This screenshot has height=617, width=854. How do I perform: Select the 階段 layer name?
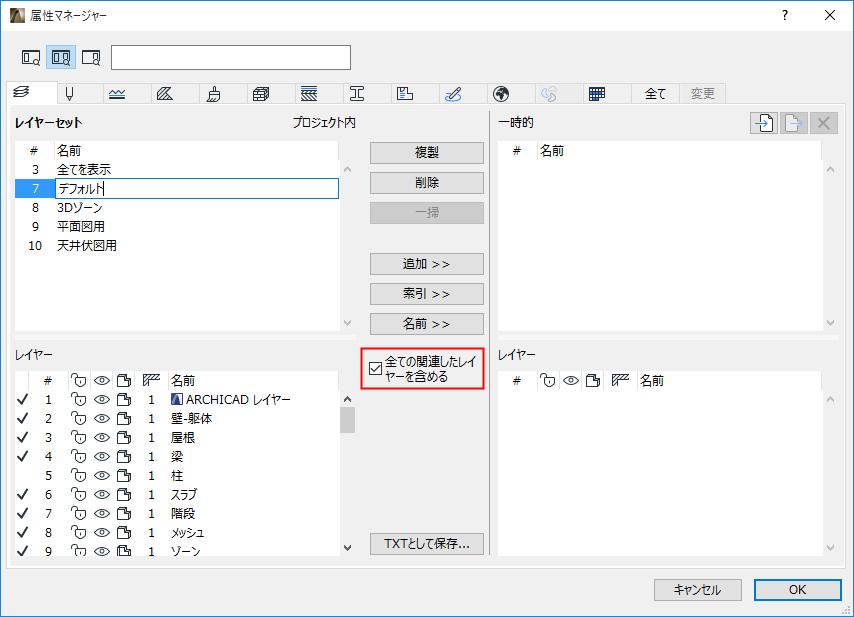(183, 514)
